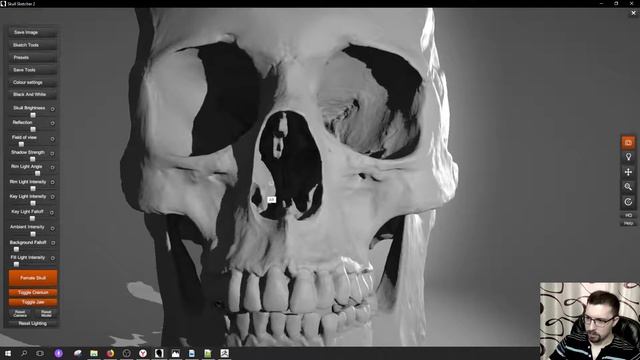Image resolution: width=640 pixels, height=360 pixels.
Task: Click the circle button beside Rim Light Angle
Action: click(52, 167)
